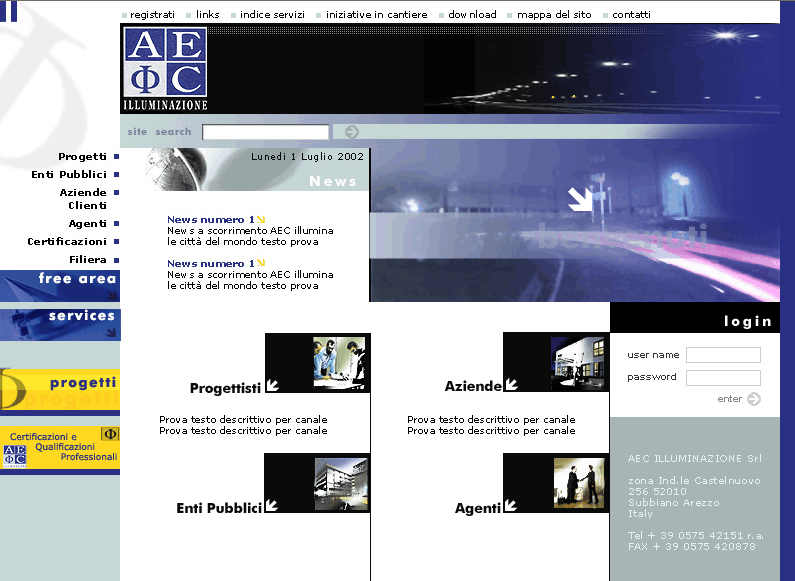This screenshot has height=581, width=795.
Task: Go to Progetti in the left navigation
Action: pos(82,157)
